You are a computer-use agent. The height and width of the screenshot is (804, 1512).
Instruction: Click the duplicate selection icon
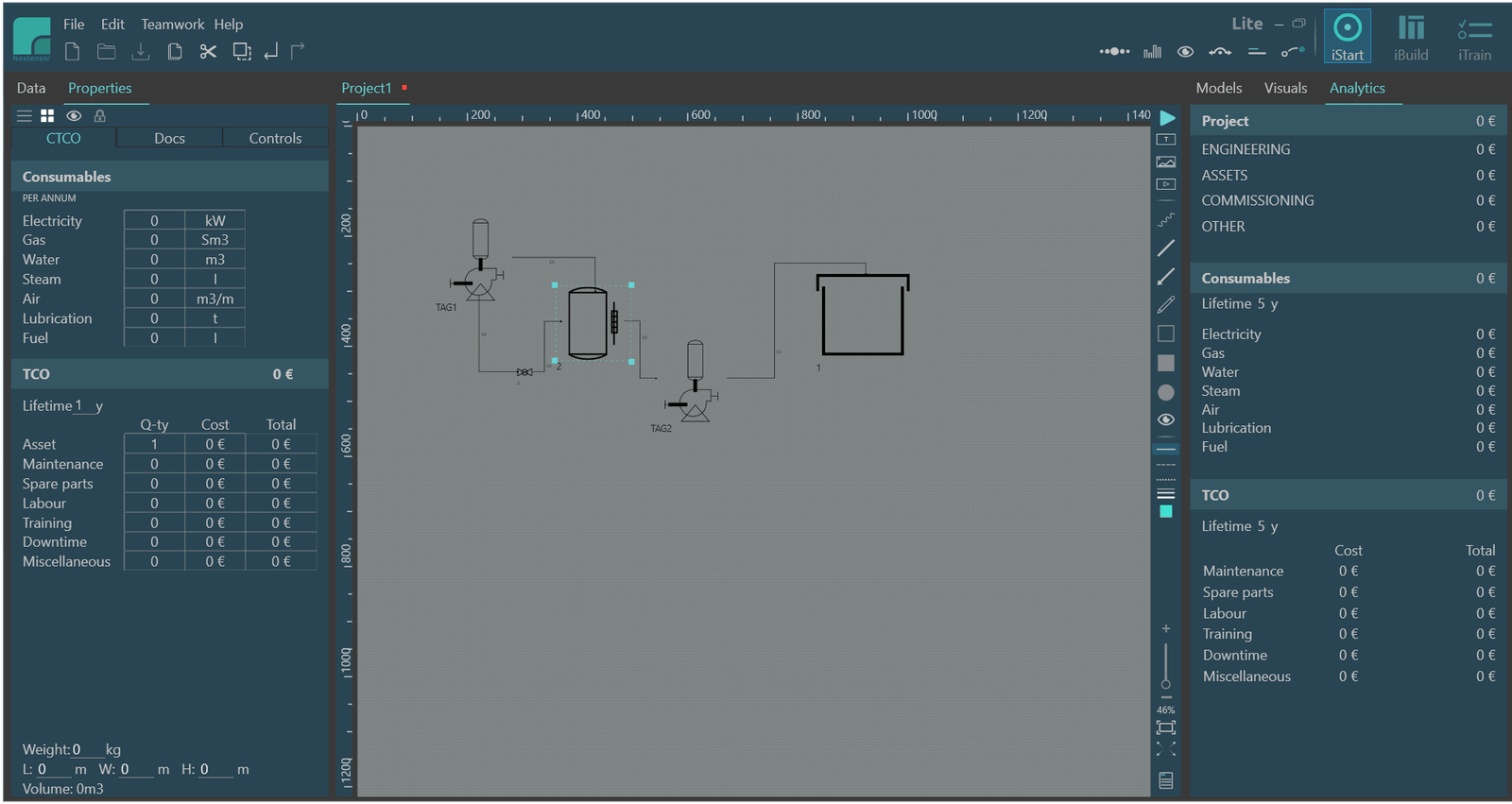[x=242, y=52]
